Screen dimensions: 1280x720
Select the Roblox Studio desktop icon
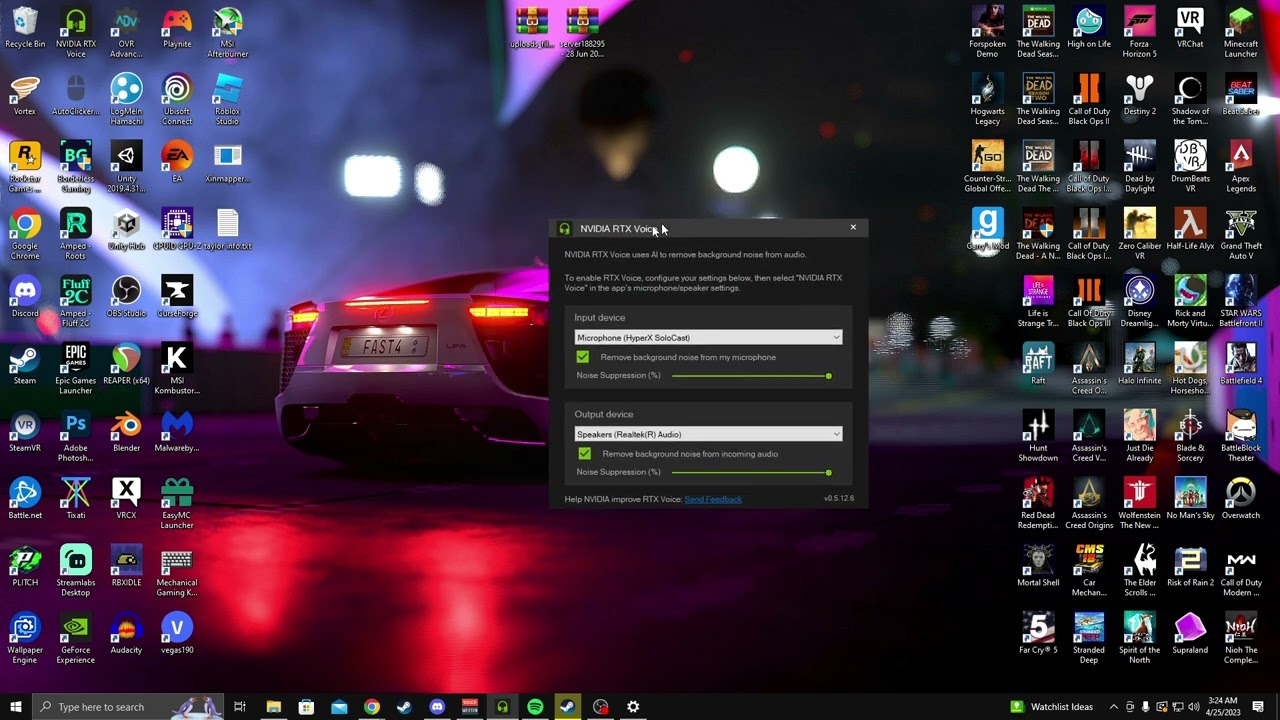click(228, 100)
